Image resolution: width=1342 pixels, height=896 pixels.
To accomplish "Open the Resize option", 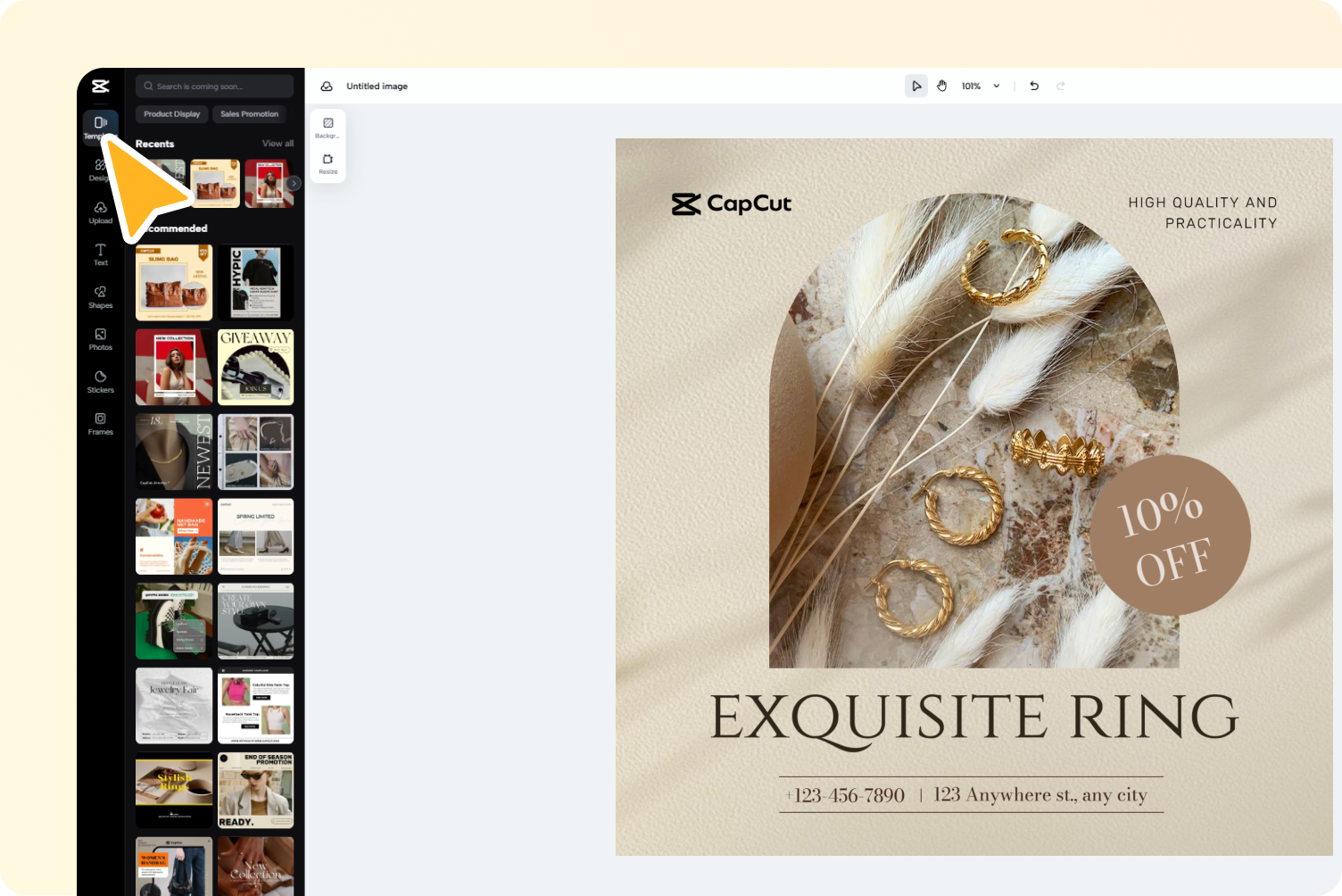I will pyautogui.click(x=327, y=163).
